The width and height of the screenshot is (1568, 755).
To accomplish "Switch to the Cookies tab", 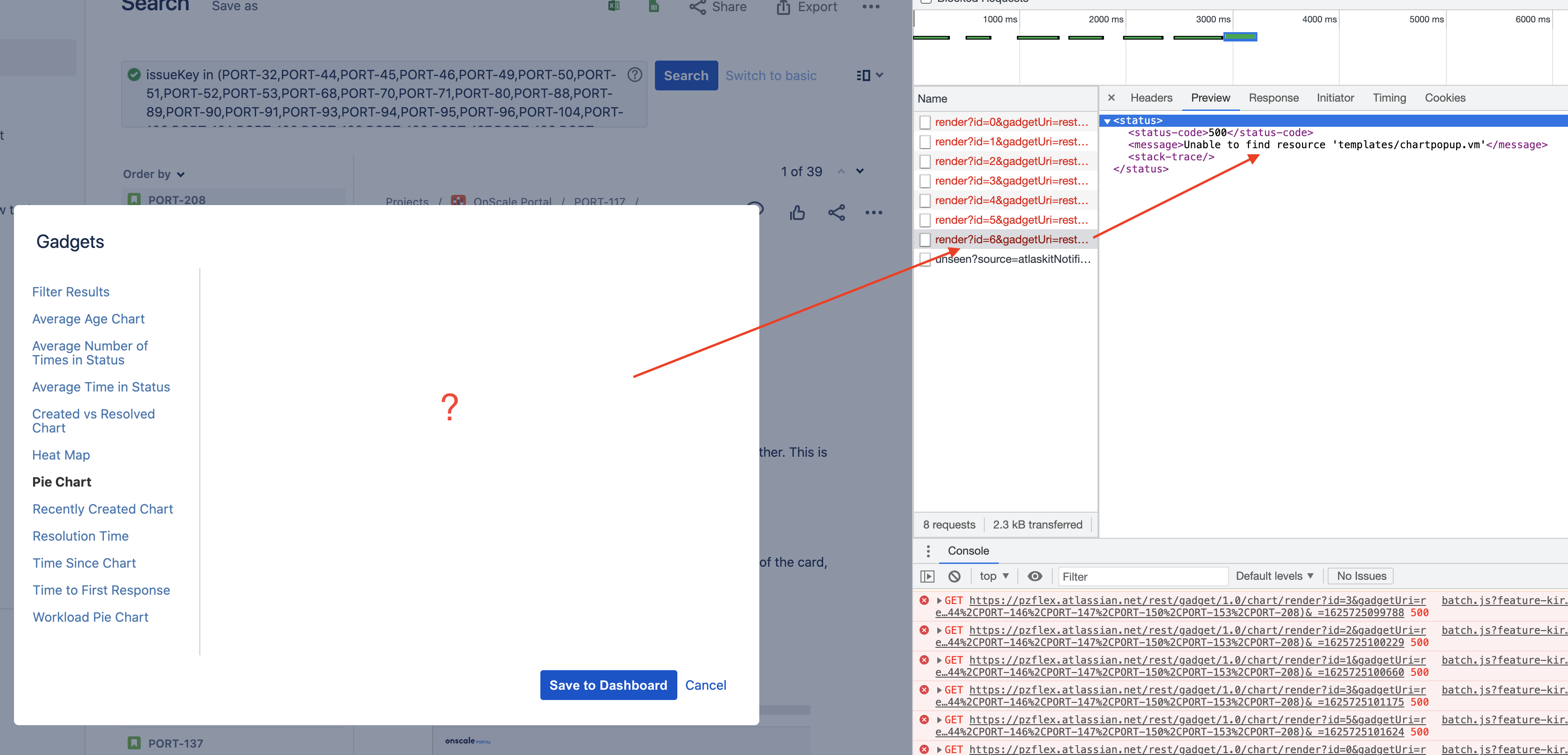I will pos(1445,97).
